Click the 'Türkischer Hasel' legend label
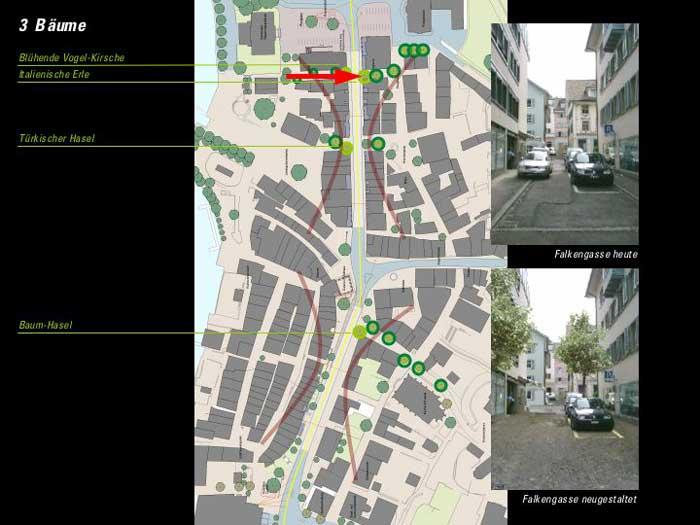Viewport: 700px width, 525px height. [x=57, y=138]
